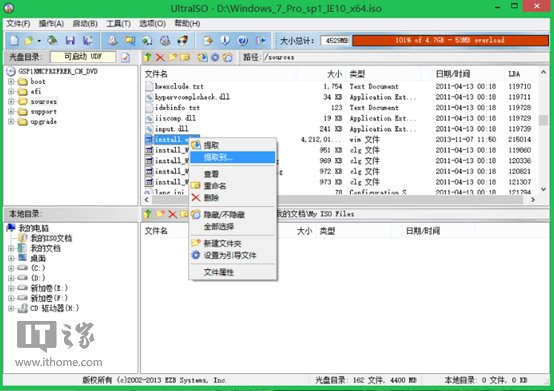Choose 设置为引导文件 in context menu
554x391 pixels.
(232, 255)
